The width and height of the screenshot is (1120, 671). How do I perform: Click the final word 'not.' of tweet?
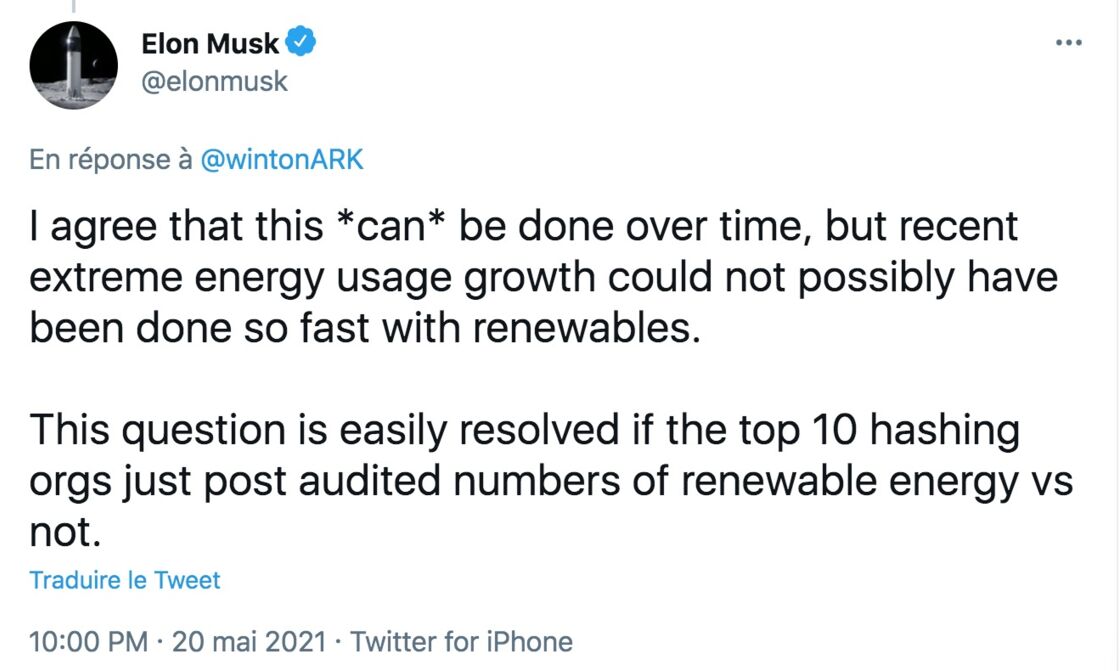[65, 532]
